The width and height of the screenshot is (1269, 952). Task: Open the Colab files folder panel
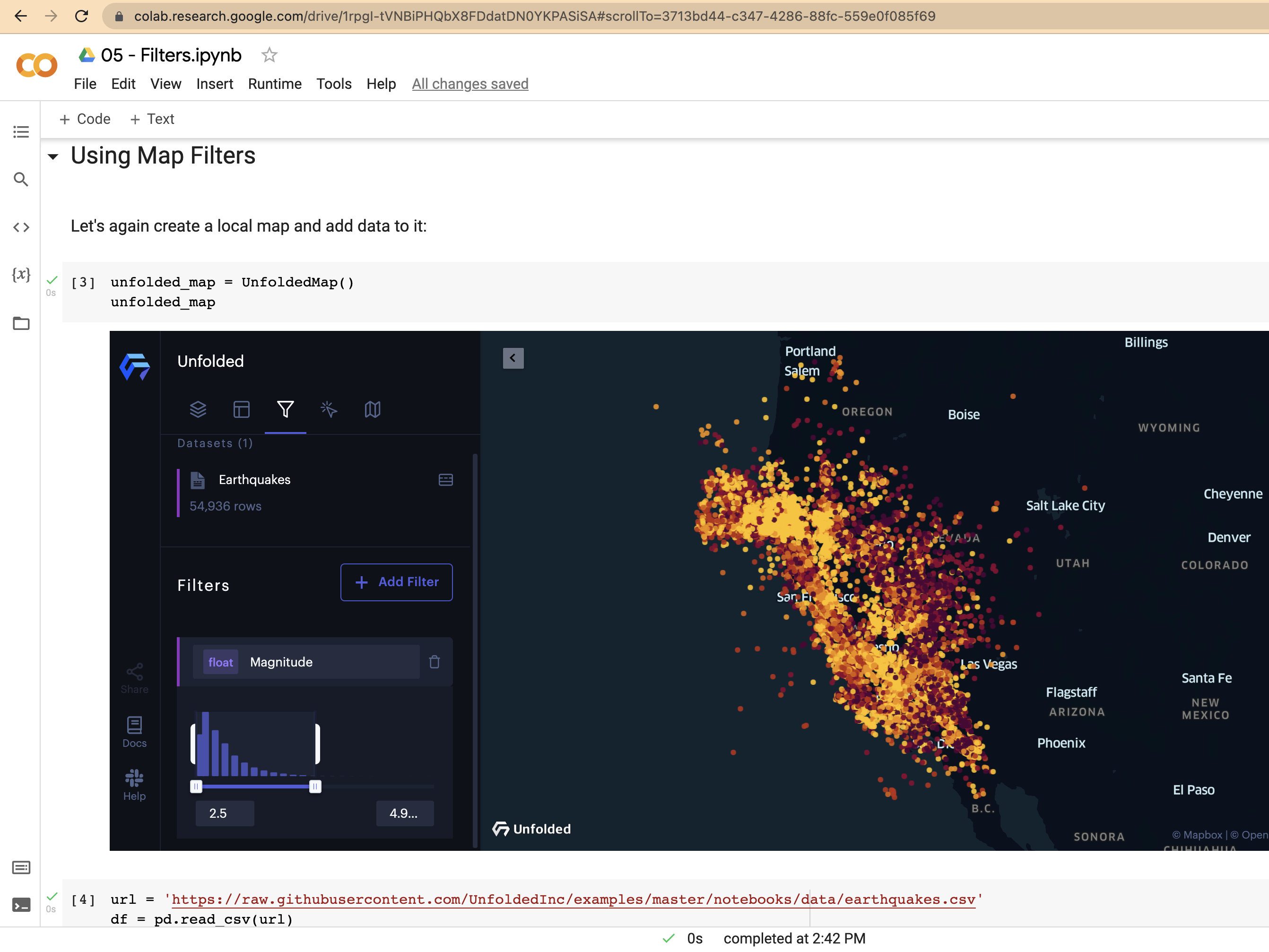pyautogui.click(x=21, y=323)
